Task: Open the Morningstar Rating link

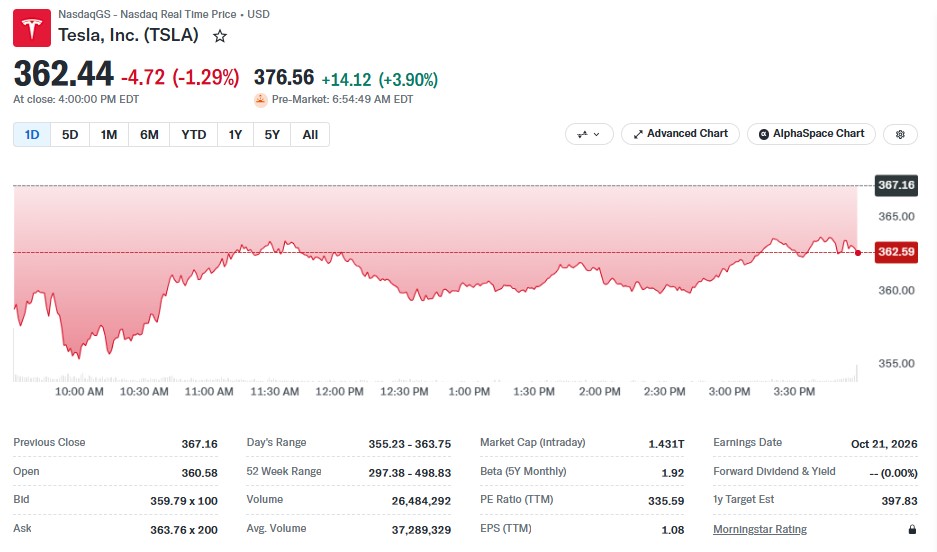Action: click(x=760, y=529)
